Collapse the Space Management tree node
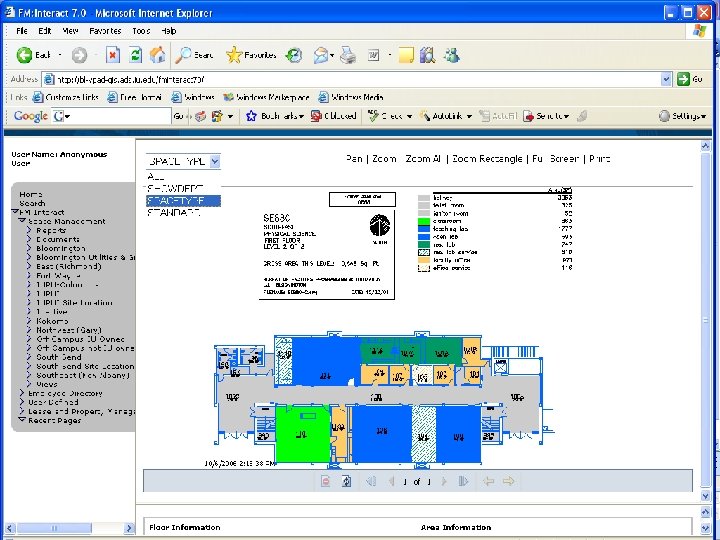The height and width of the screenshot is (540, 720). (22, 221)
